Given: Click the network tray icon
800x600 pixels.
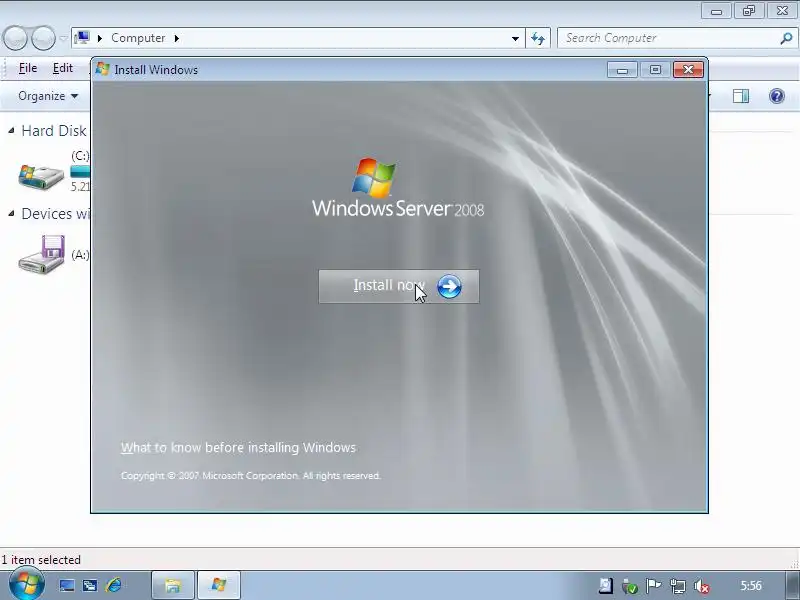Looking at the screenshot, I should 678,586.
